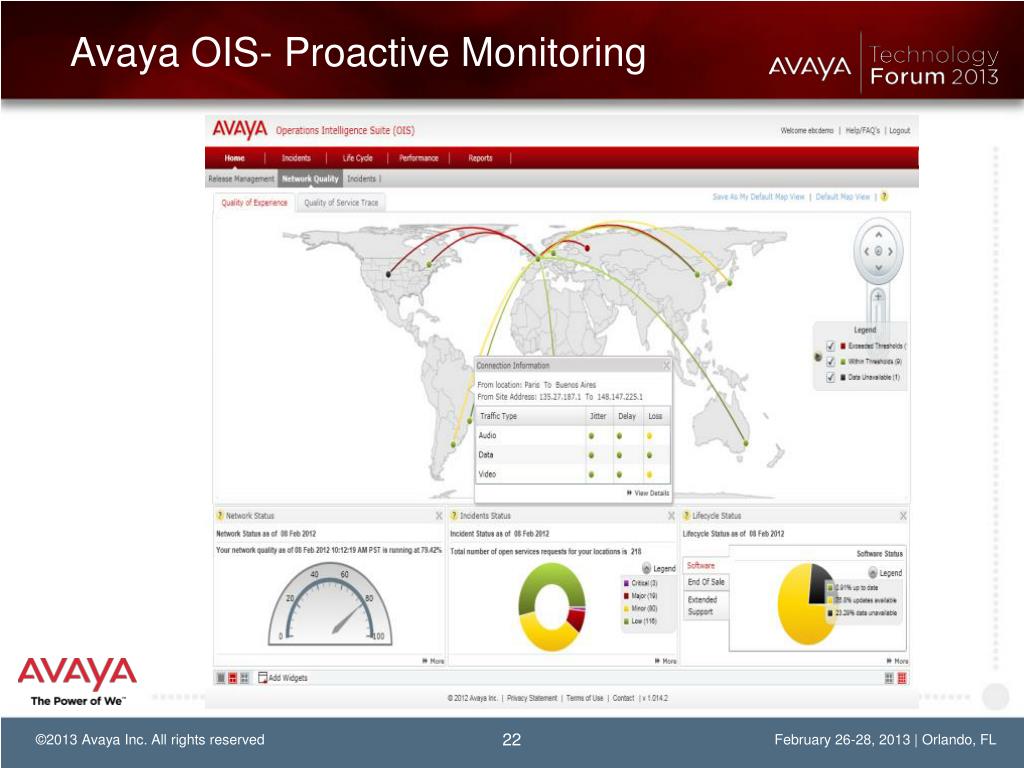The width and height of the screenshot is (1024, 768).
Task: Open Help/FAQ's link
Action: (x=862, y=131)
